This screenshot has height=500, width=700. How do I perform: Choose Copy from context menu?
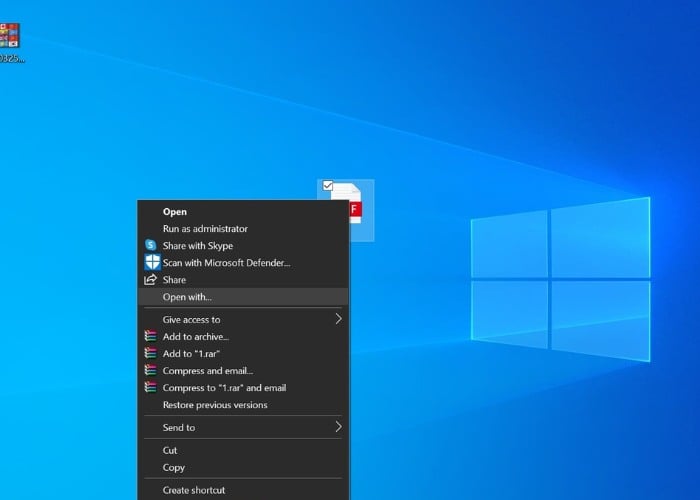point(243,467)
